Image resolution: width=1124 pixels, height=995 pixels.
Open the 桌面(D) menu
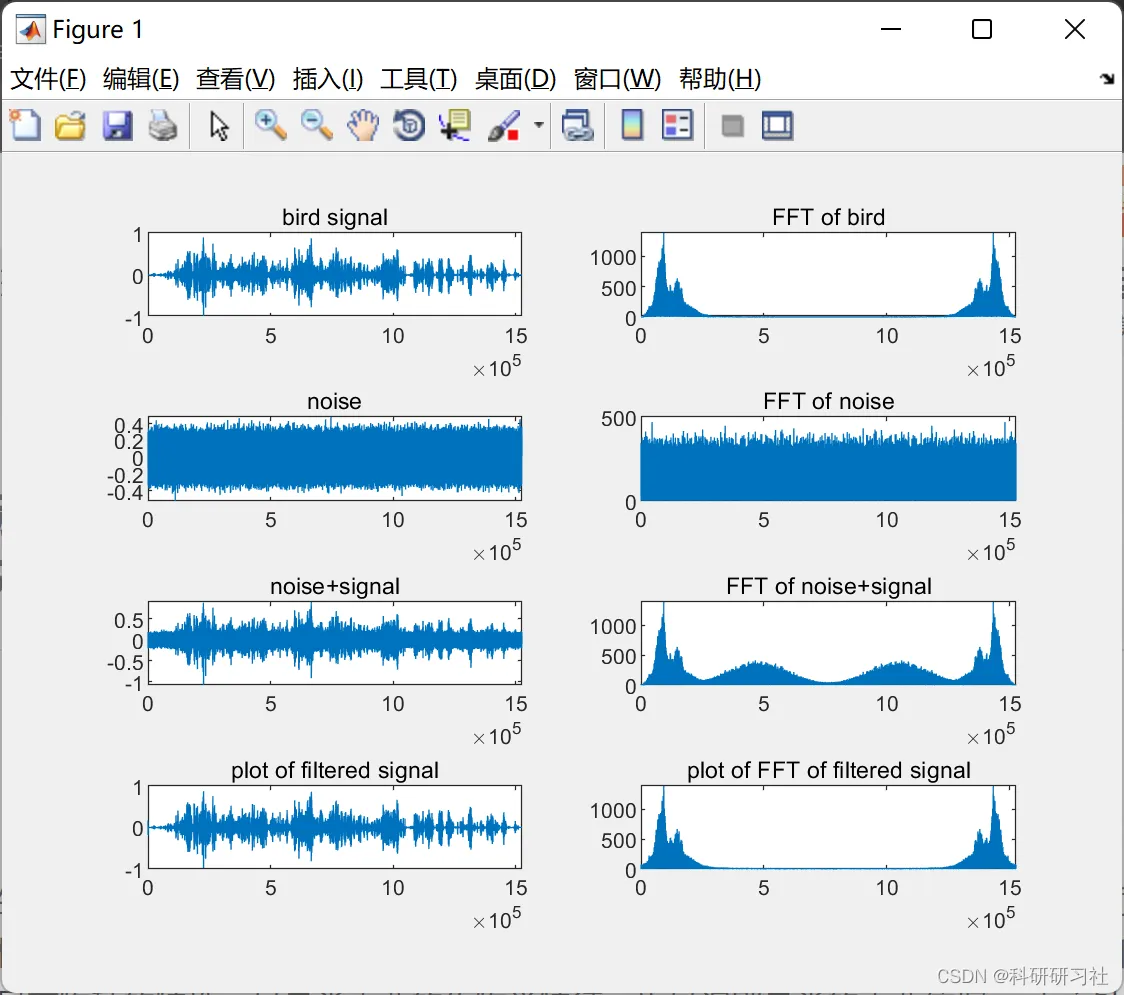coord(515,79)
